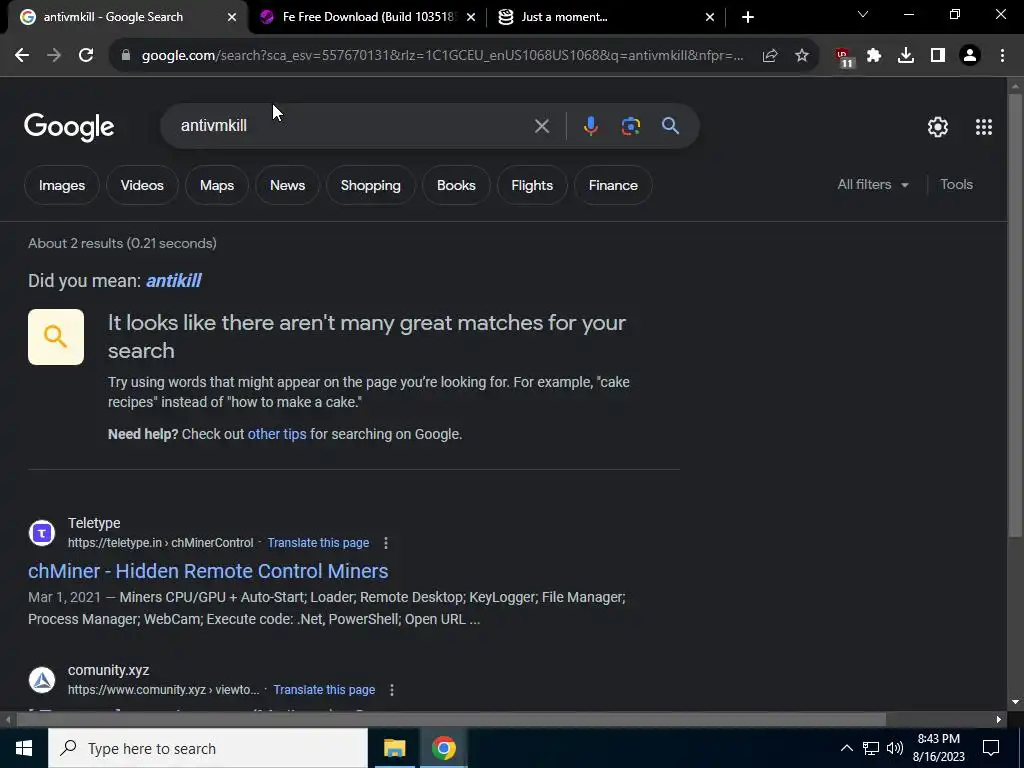Open the taskbar clock and date
This screenshot has width=1024, height=768.
[938, 748]
